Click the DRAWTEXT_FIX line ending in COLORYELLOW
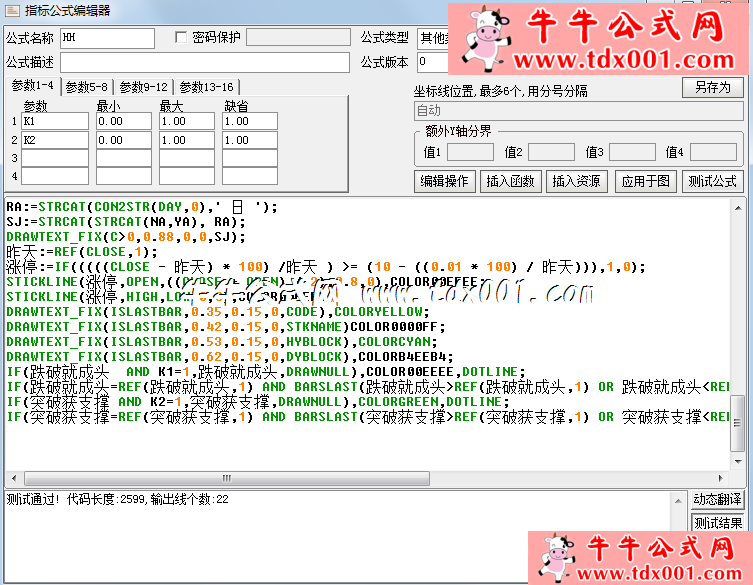 [218, 312]
